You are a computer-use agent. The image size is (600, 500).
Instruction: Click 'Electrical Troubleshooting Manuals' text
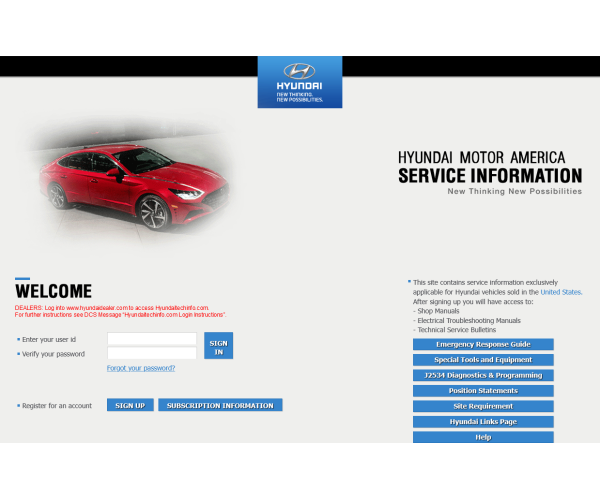coord(469,321)
